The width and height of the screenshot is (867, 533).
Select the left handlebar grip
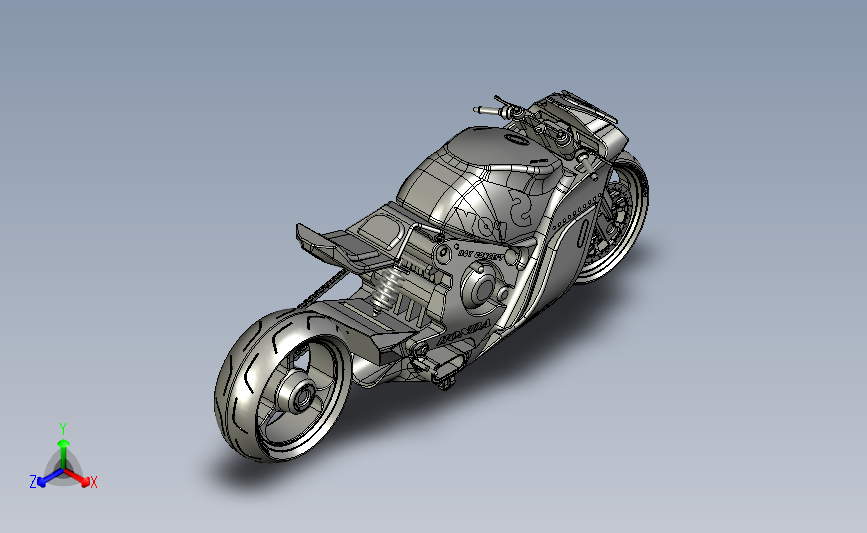[488, 111]
